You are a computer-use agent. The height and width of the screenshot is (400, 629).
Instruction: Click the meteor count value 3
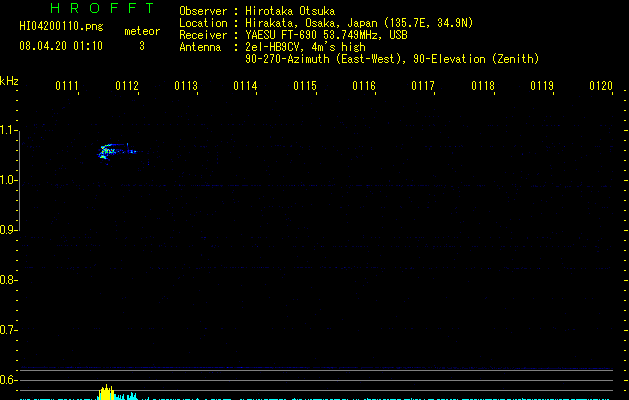click(x=142, y=46)
